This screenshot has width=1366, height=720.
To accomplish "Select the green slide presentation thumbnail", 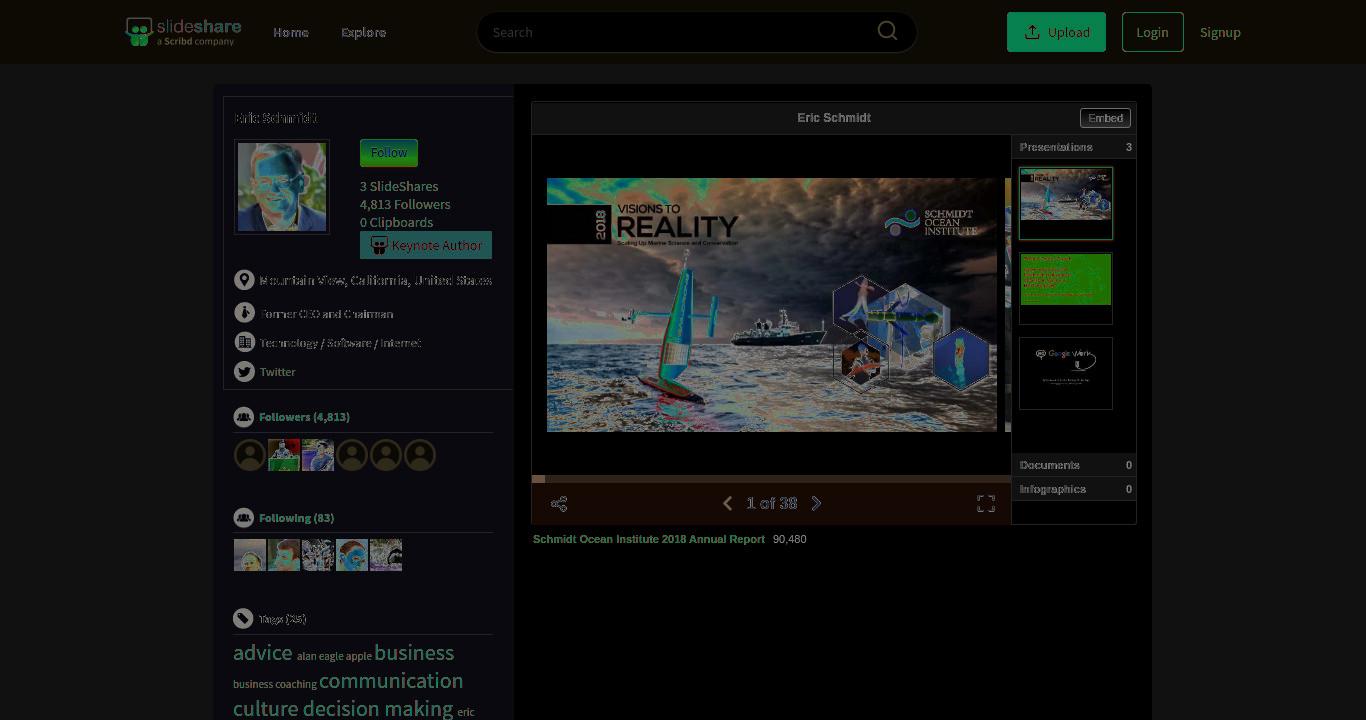I will coord(1066,288).
